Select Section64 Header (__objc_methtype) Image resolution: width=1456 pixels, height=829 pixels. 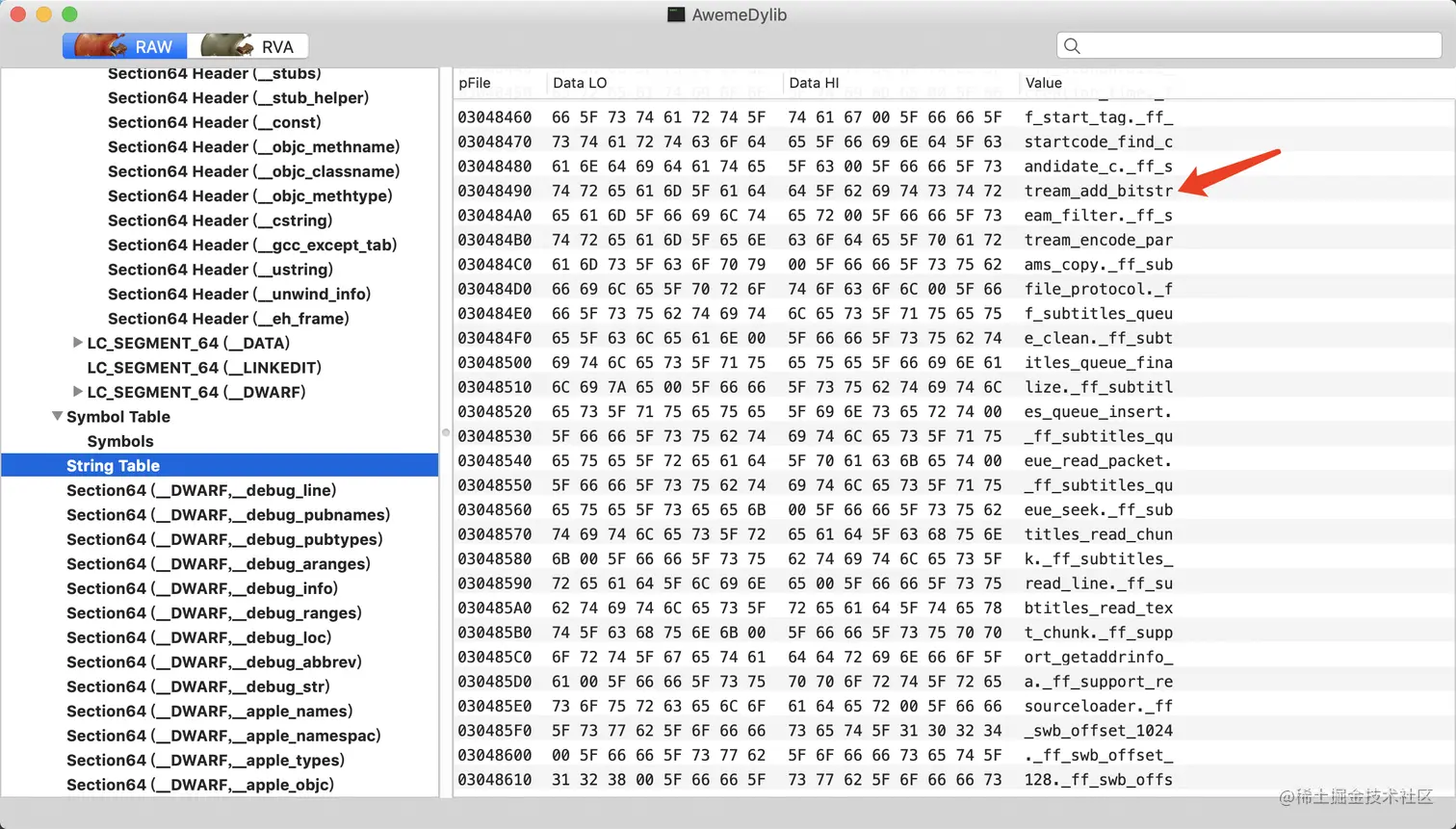click(x=250, y=195)
